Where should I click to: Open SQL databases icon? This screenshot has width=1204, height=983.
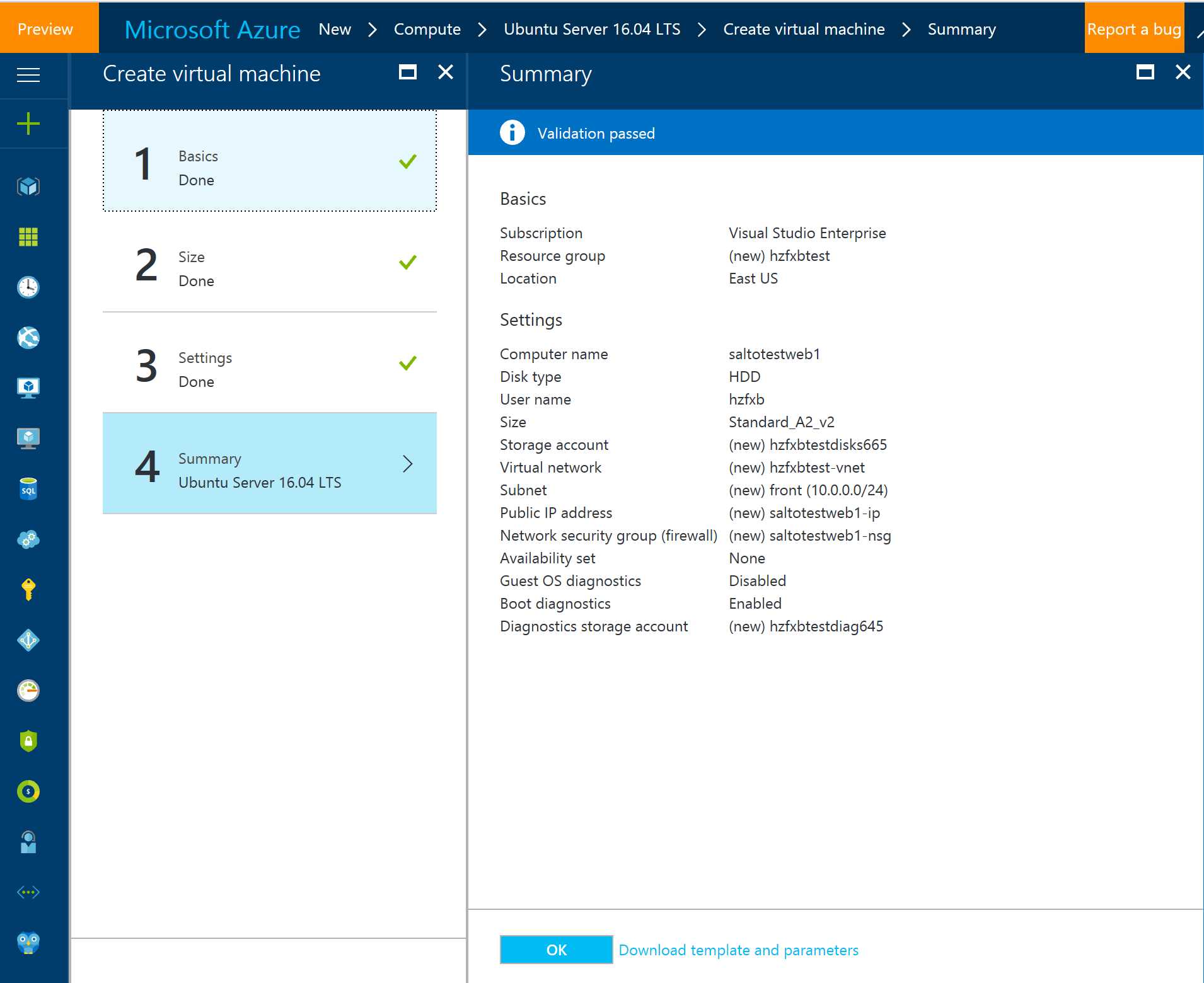click(28, 489)
